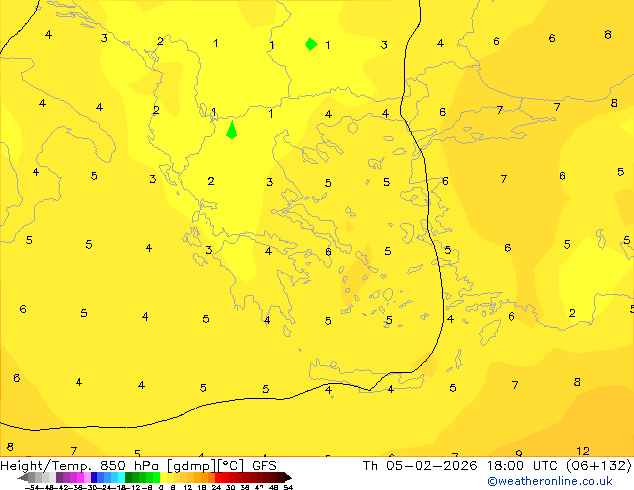Image resolution: width=634 pixels, height=490 pixels.
Task: Click the '[gdmp][°C]' units label
Action: point(207,466)
